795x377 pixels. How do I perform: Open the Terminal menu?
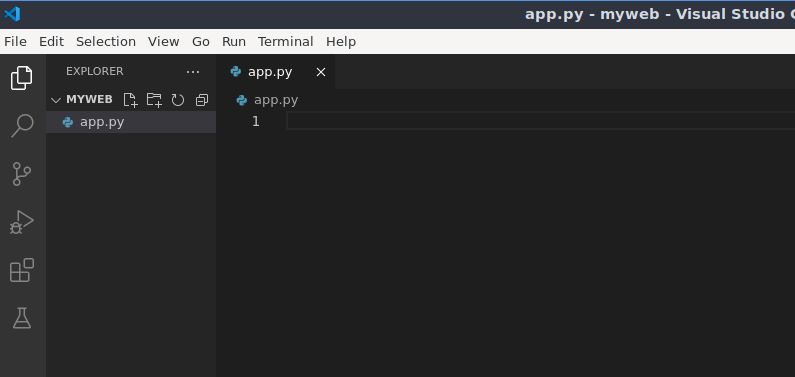[285, 42]
